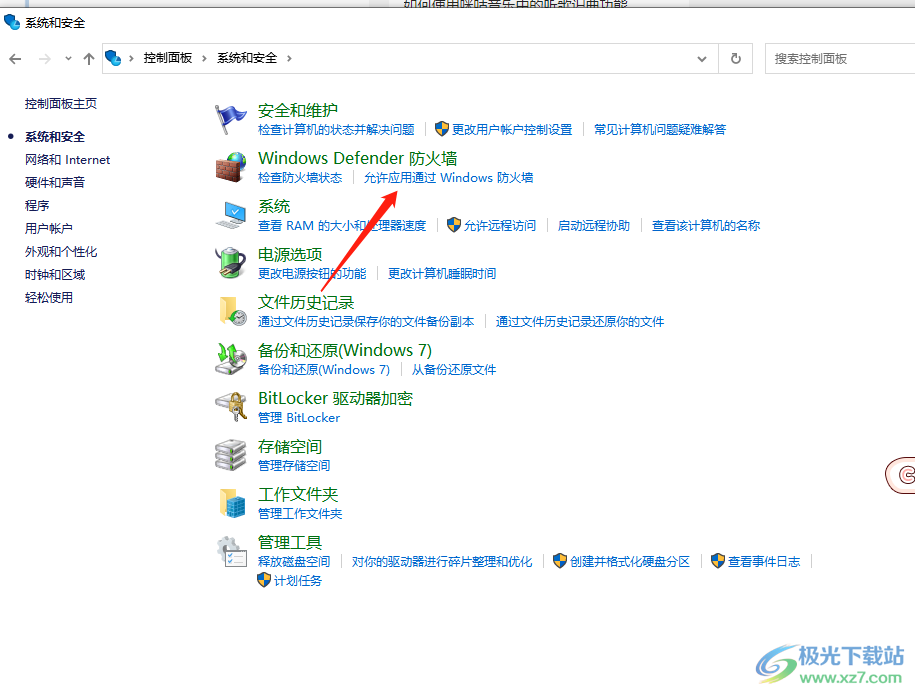Click 更改计算机睡眠时间 link
Screen dimensions: 915x694
[442, 273]
